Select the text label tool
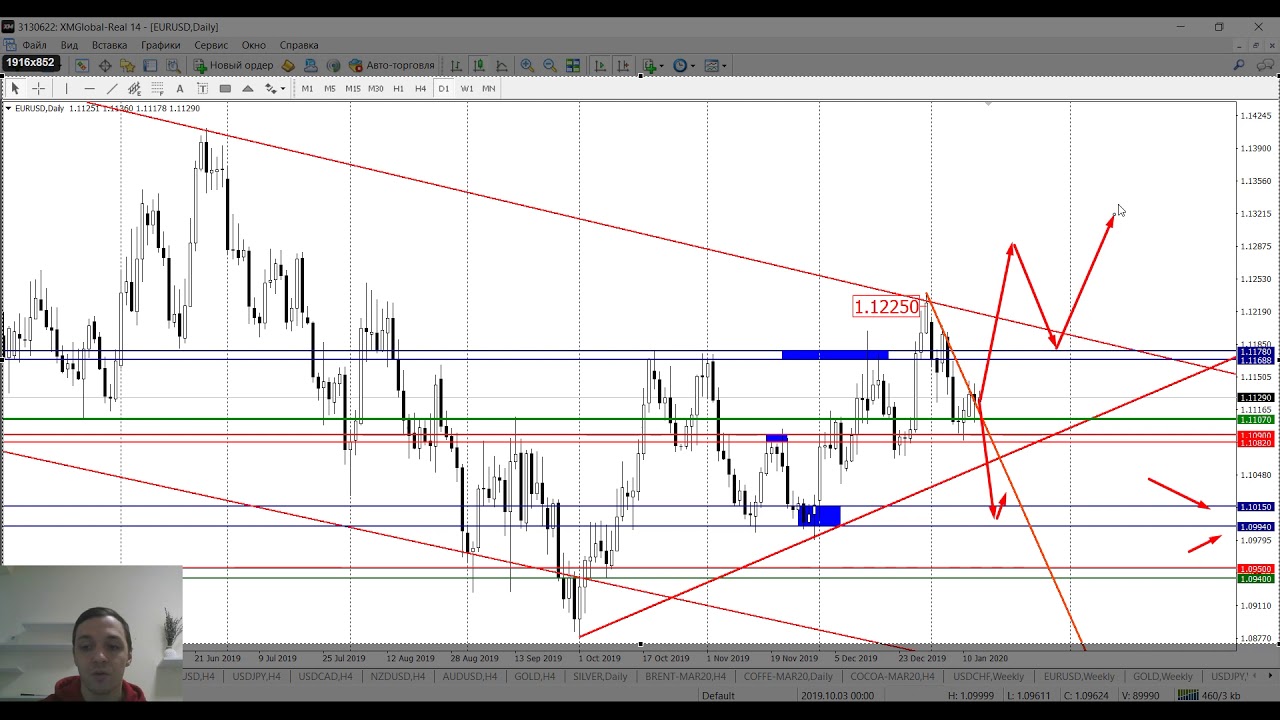Image resolution: width=1280 pixels, height=720 pixels. pyautogui.click(x=202, y=88)
